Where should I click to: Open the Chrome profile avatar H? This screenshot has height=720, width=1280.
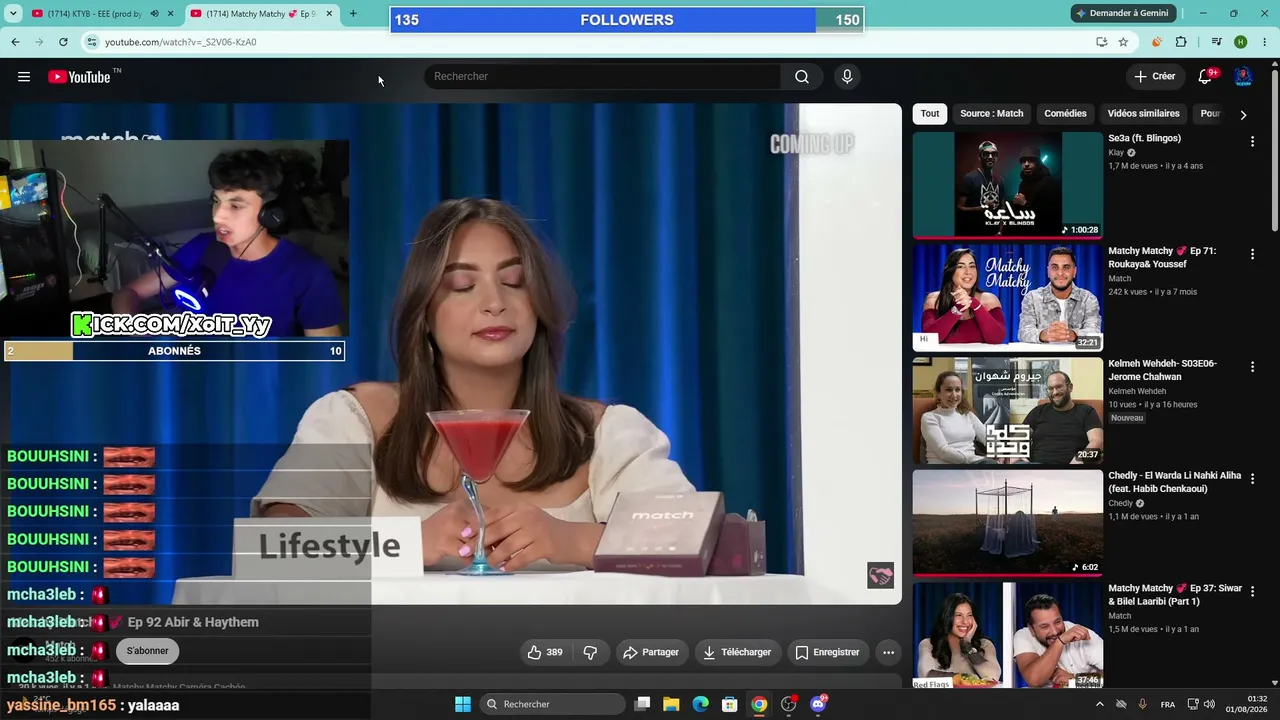[1241, 42]
